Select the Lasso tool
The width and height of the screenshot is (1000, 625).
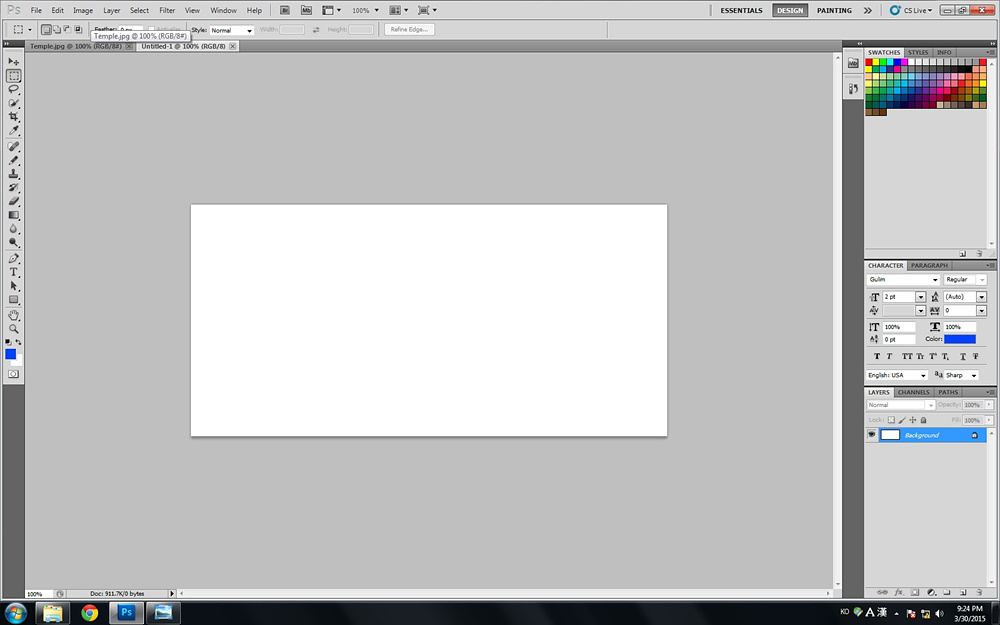[x=14, y=89]
